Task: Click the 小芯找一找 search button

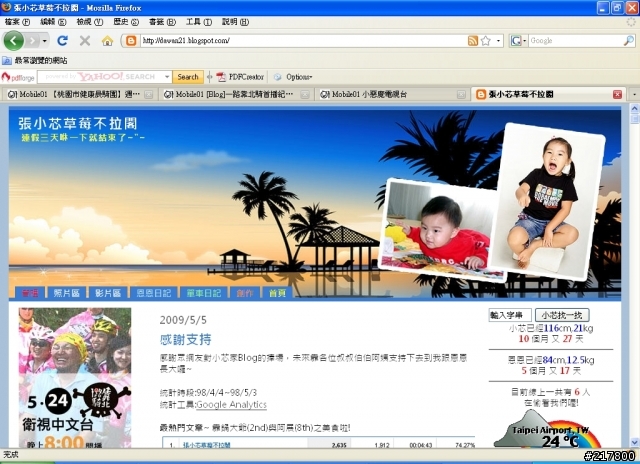Action: [x=562, y=315]
